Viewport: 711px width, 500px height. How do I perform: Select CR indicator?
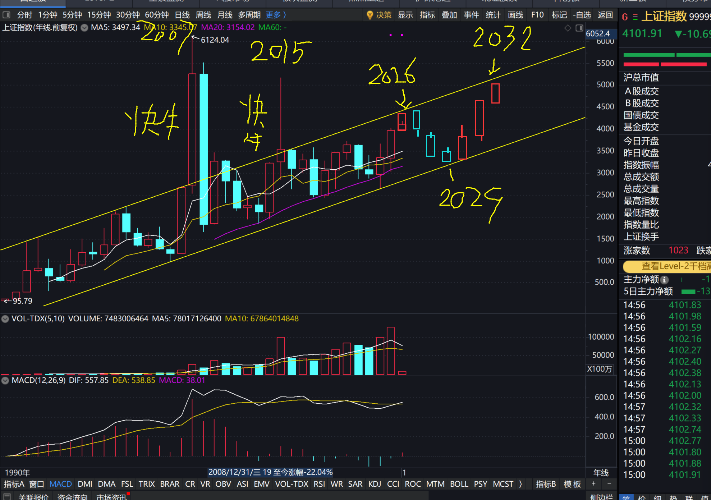(x=190, y=484)
